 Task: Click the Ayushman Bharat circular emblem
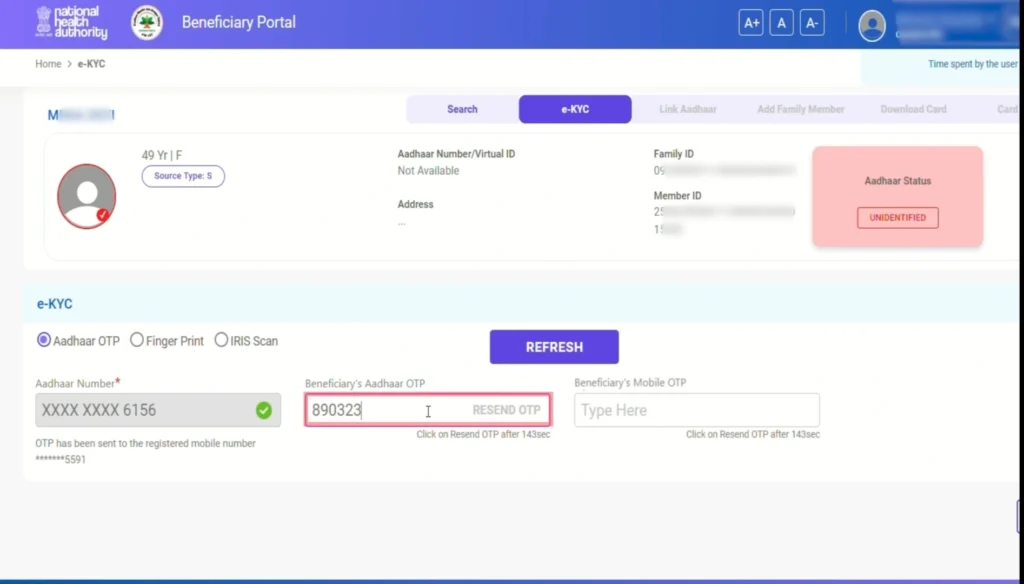(147, 23)
